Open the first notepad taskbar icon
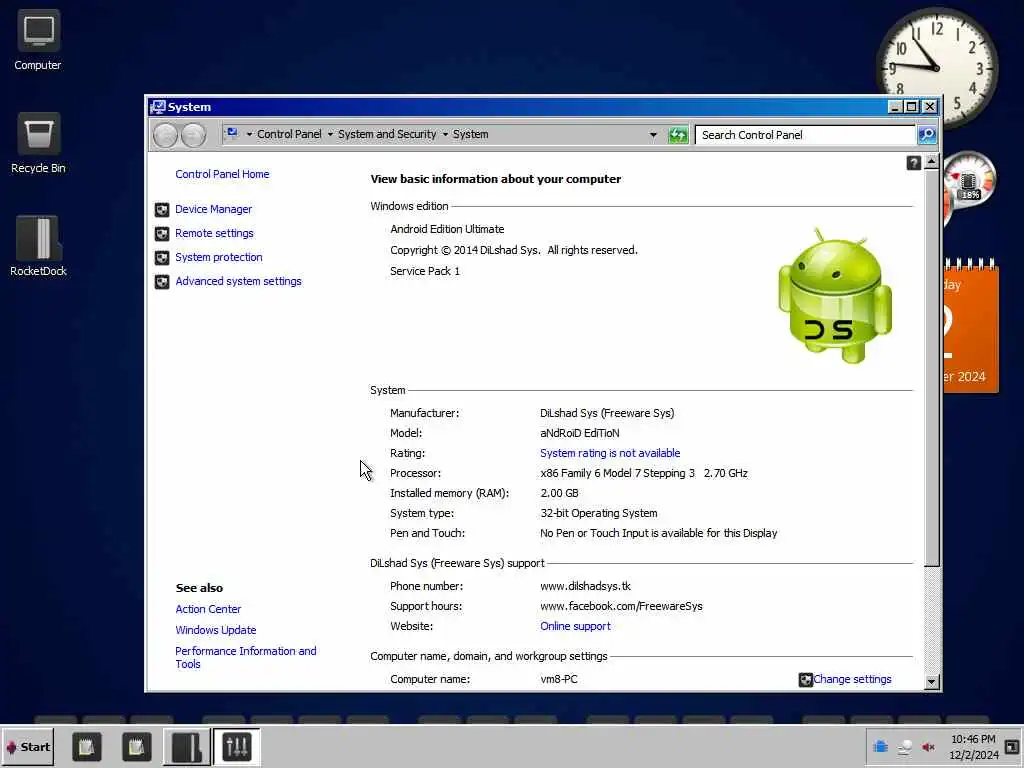This screenshot has height=768, width=1024. pos(87,746)
